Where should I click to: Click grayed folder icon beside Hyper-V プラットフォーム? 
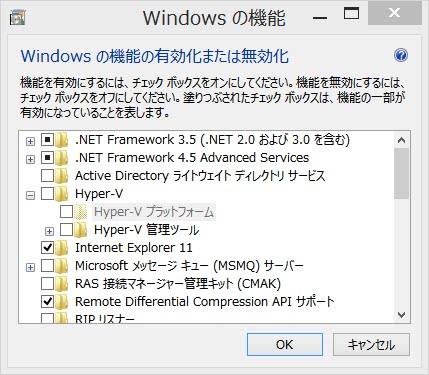tap(81, 212)
